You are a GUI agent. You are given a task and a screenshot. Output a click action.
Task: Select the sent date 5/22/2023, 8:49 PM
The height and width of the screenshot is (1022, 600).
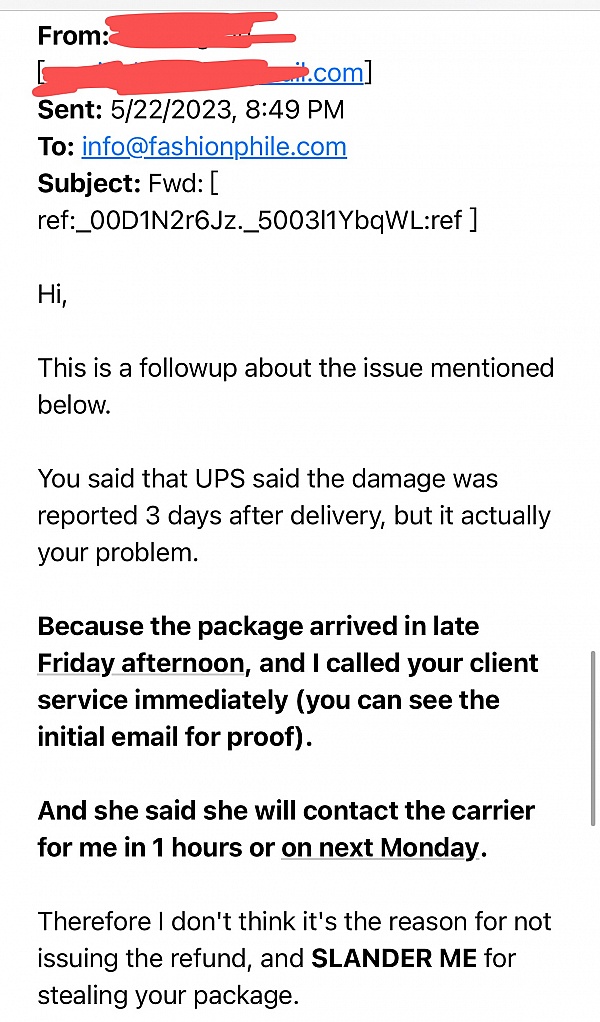point(228,109)
